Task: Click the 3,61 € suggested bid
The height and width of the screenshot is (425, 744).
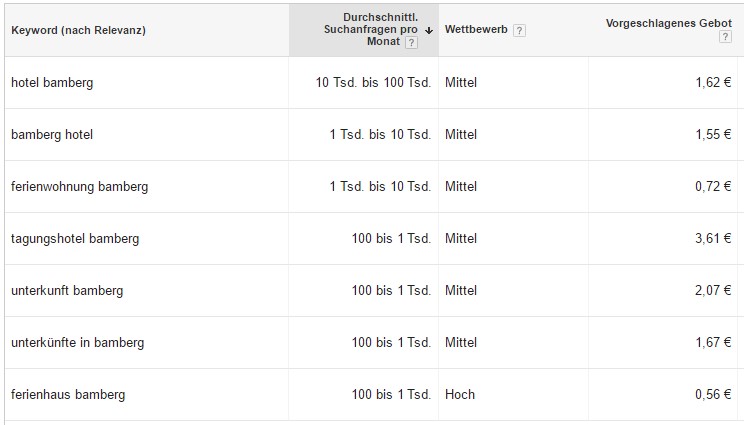Action: 713,238
